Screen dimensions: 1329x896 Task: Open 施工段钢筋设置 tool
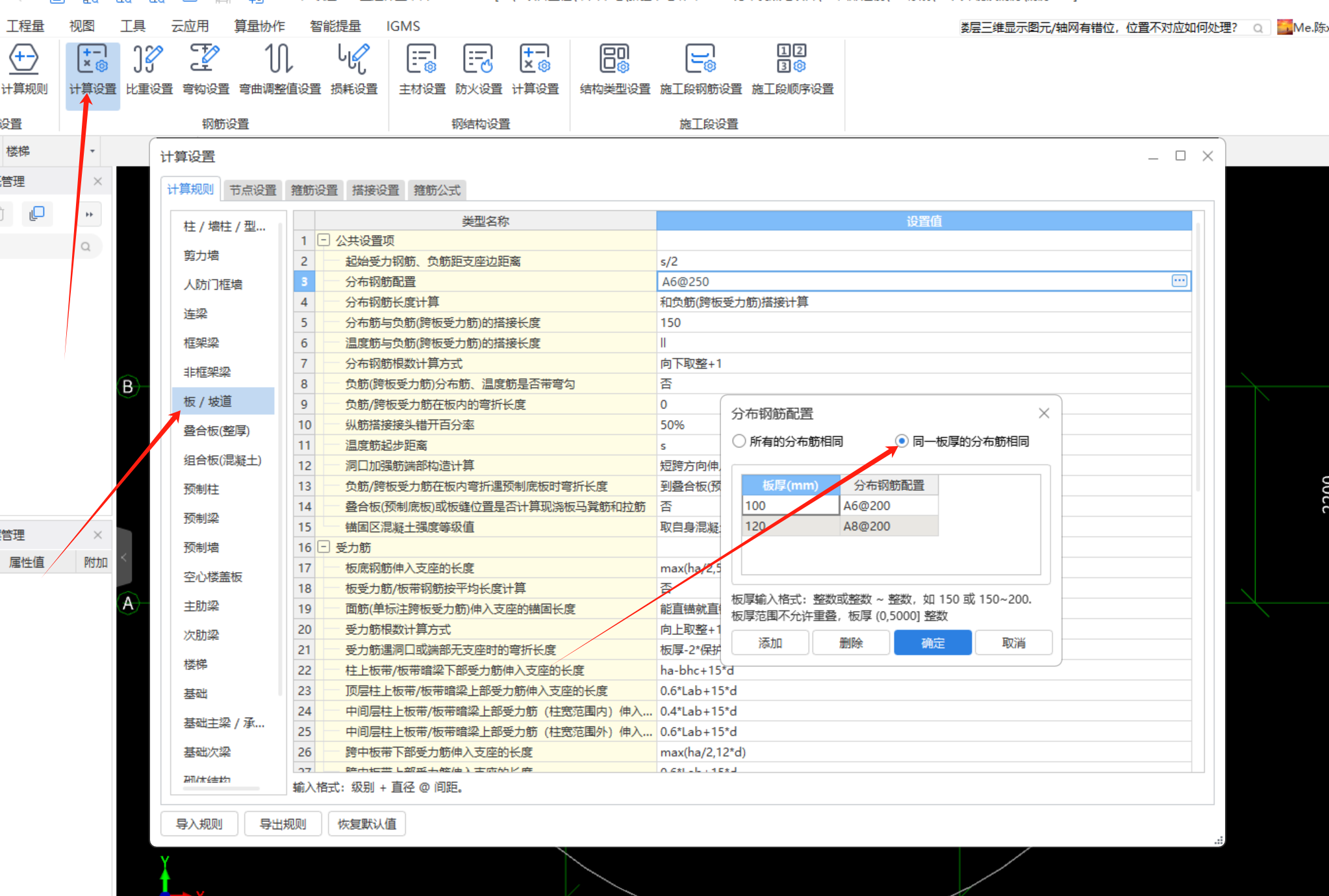(x=701, y=70)
